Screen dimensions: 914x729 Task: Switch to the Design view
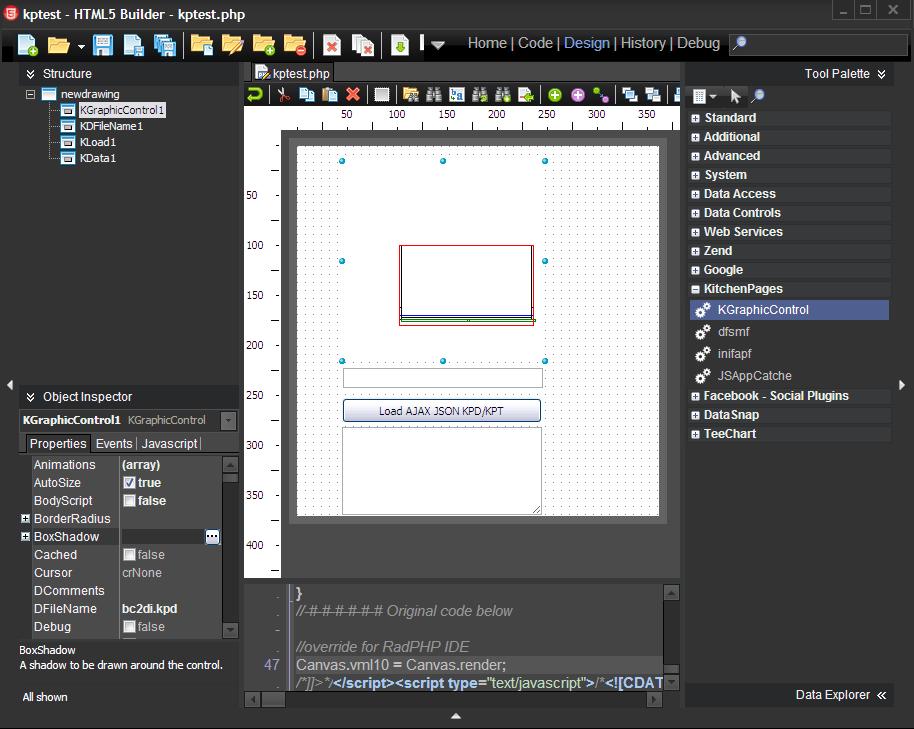click(586, 43)
